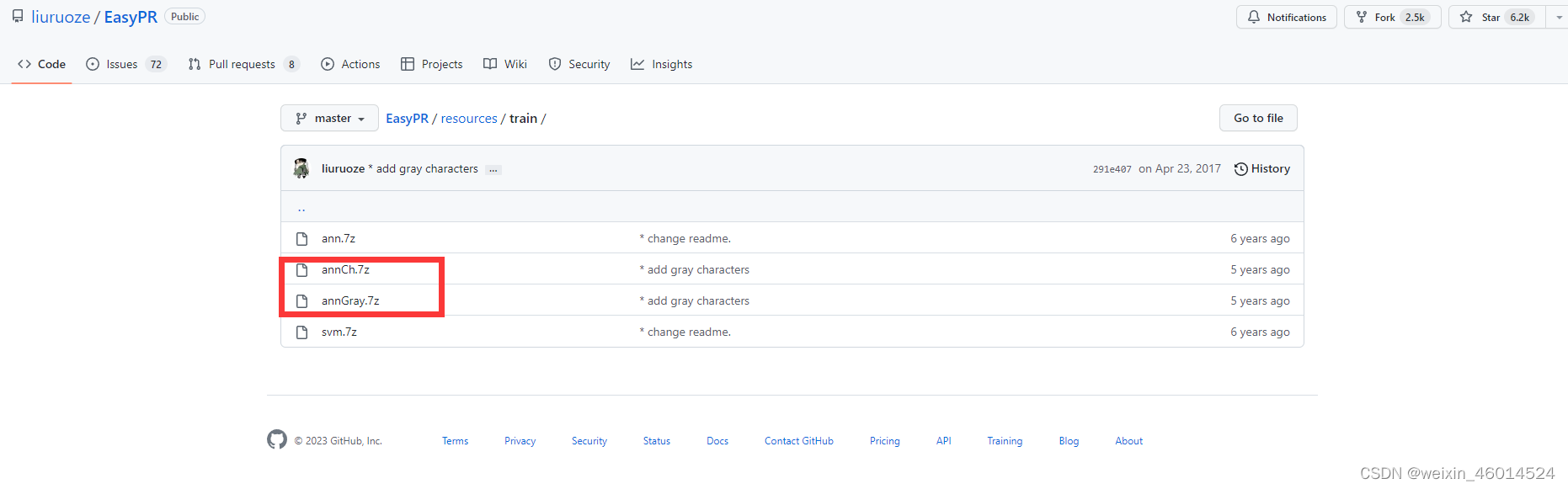Open the Projects tab
The image size is (1568, 489).
[x=432, y=64]
